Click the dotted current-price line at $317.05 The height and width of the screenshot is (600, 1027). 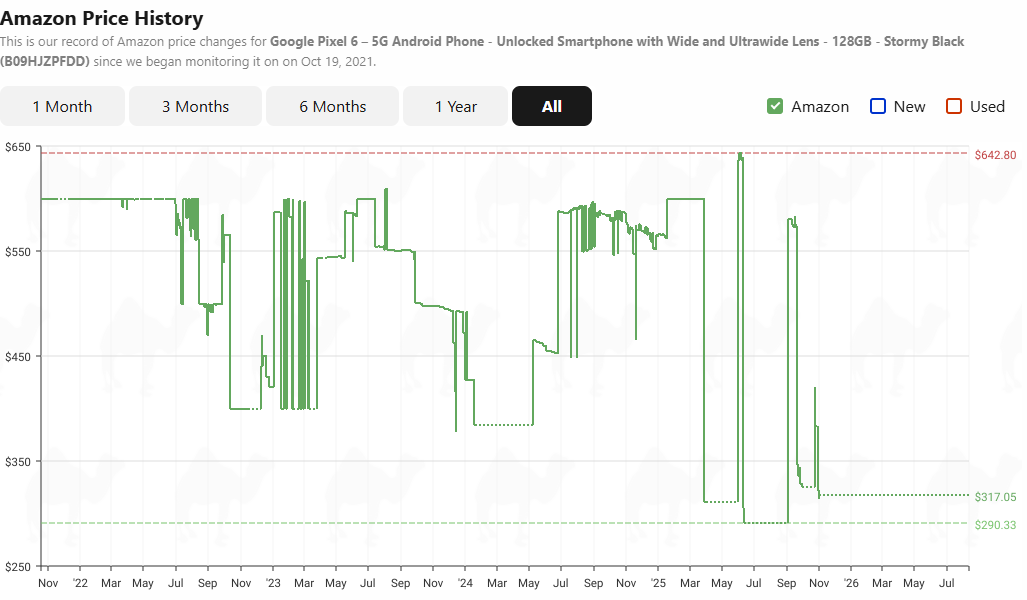point(894,495)
